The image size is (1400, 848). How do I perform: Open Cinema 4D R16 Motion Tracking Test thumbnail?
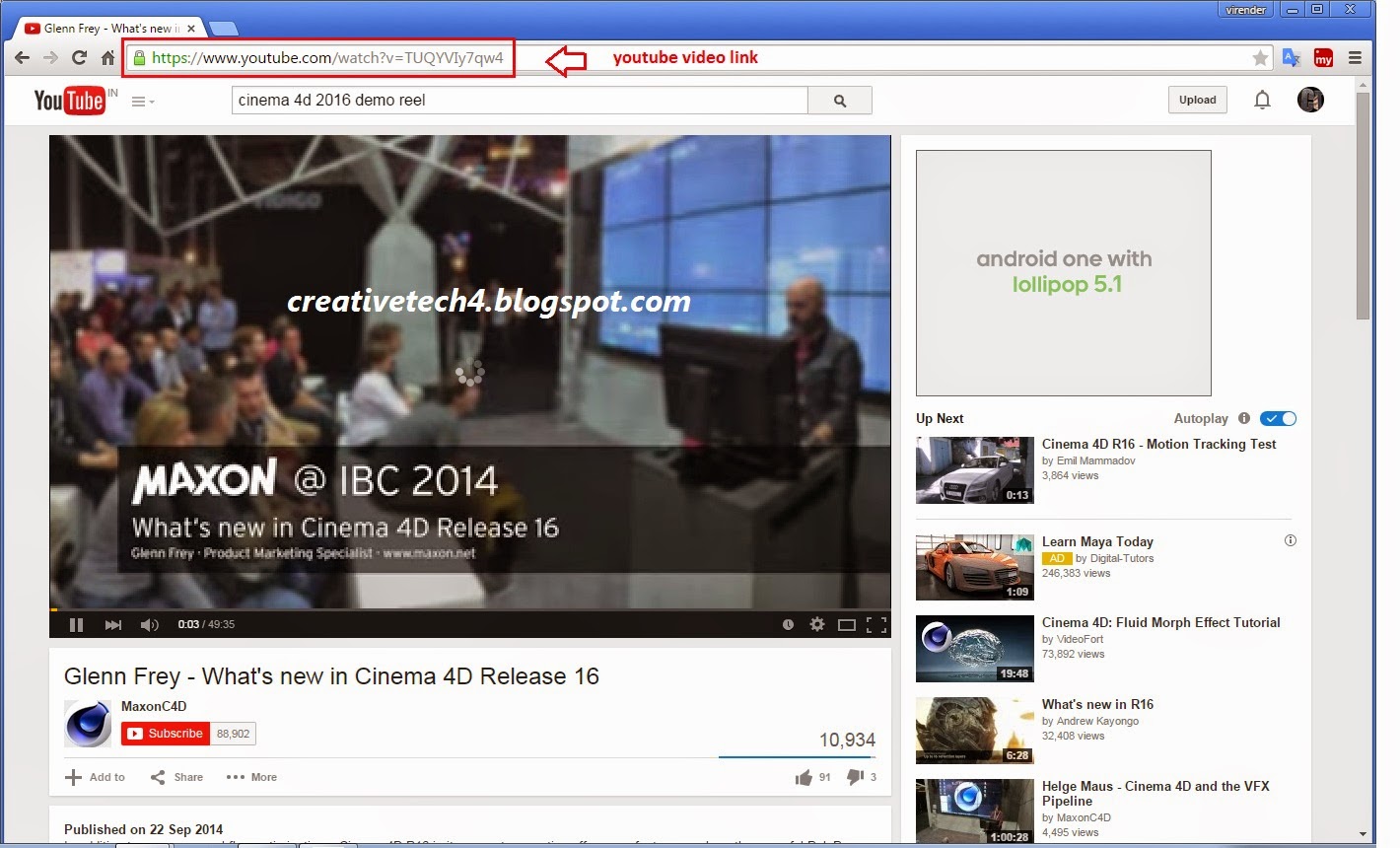[x=975, y=470]
